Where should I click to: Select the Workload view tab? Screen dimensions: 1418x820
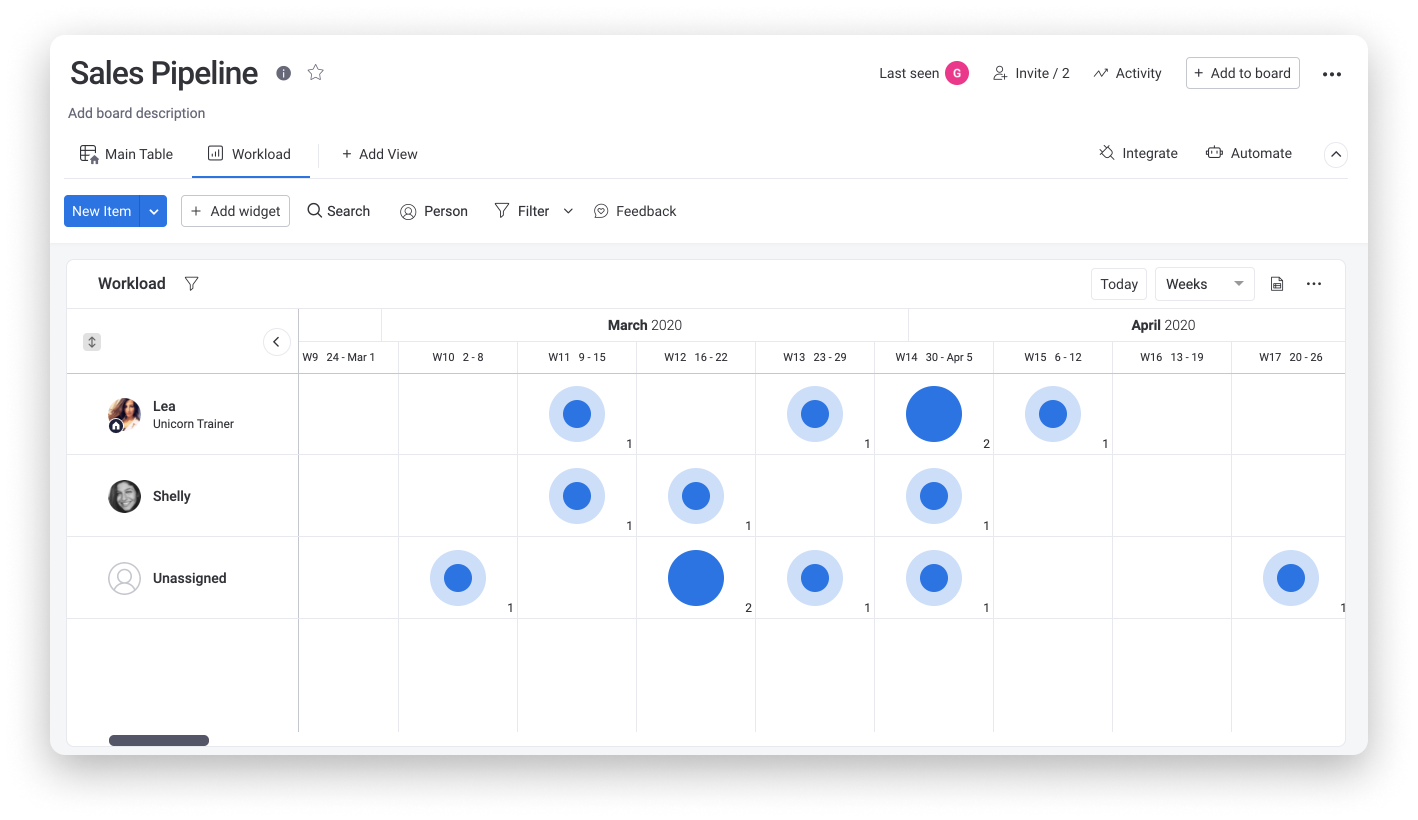pos(250,154)
